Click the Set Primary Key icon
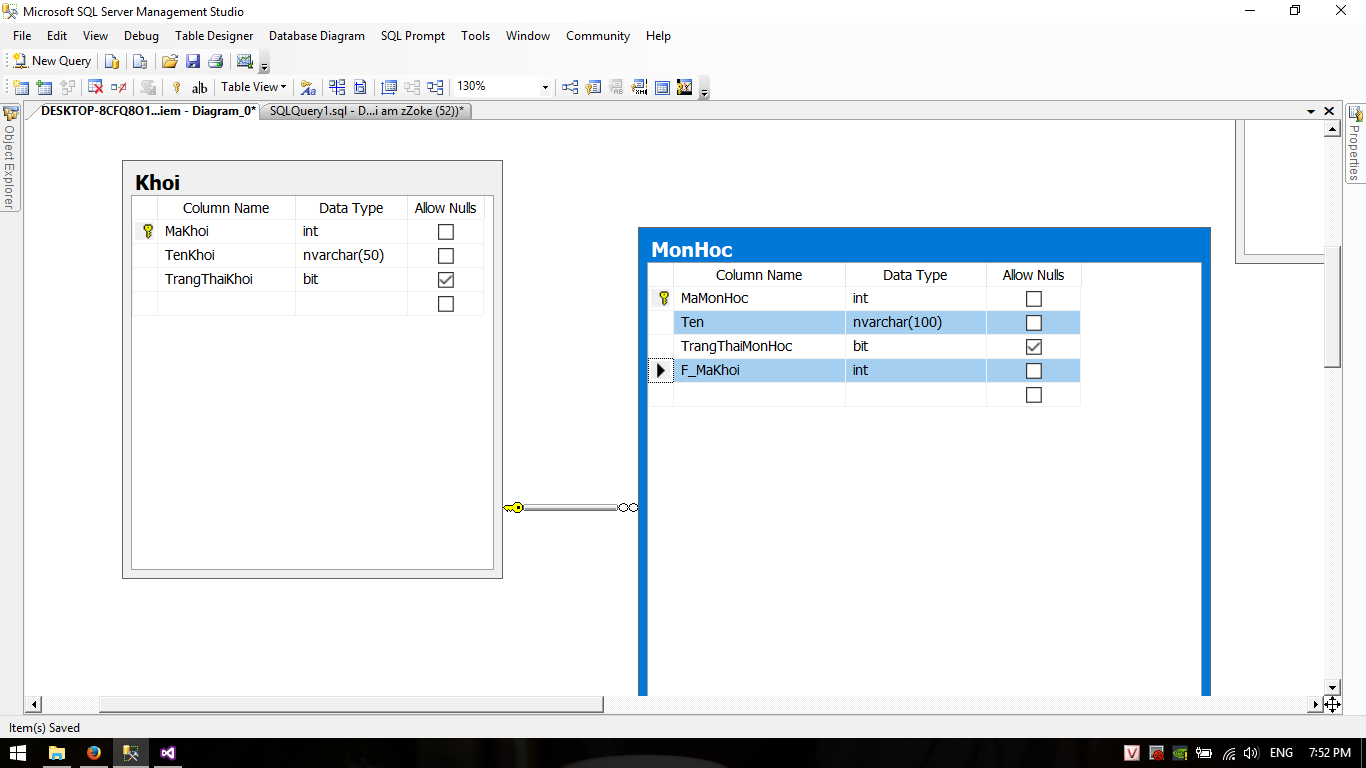Image resolution: width=1366 pixels, height=768 pixels. [x=177, y=88]
